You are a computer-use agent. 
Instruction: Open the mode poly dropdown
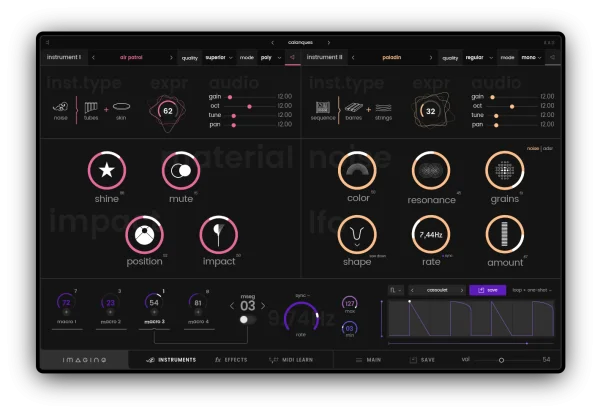click(x=271, y=57)
